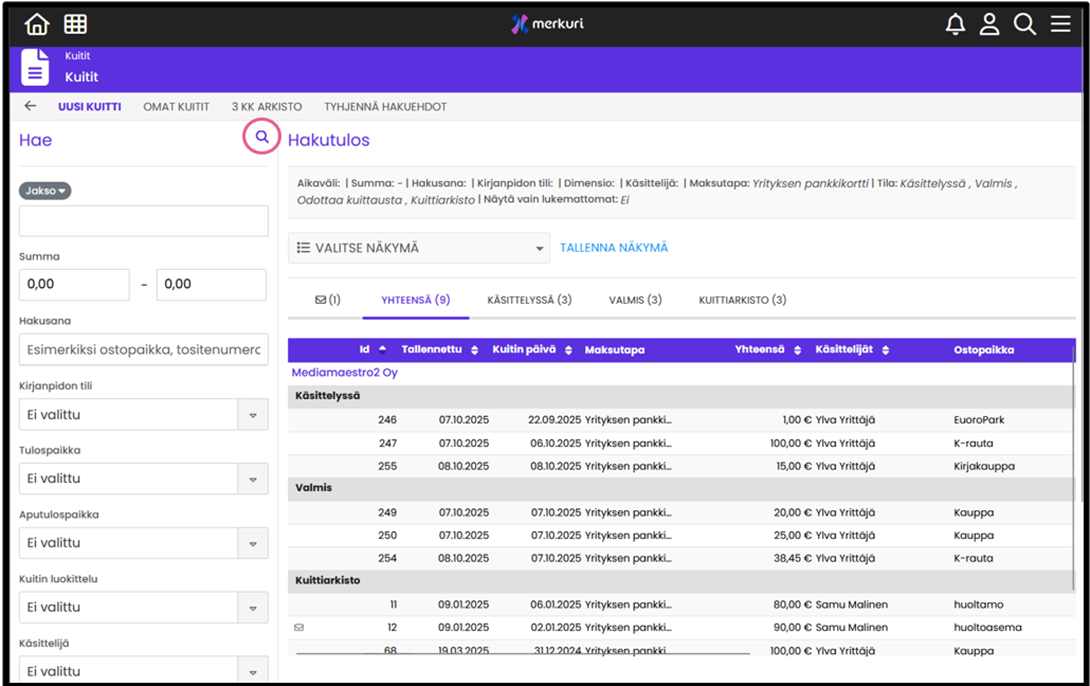Viewport: 1090px width, 686px height.
Task: Open the envelope tab with one message
Action: 327,300
